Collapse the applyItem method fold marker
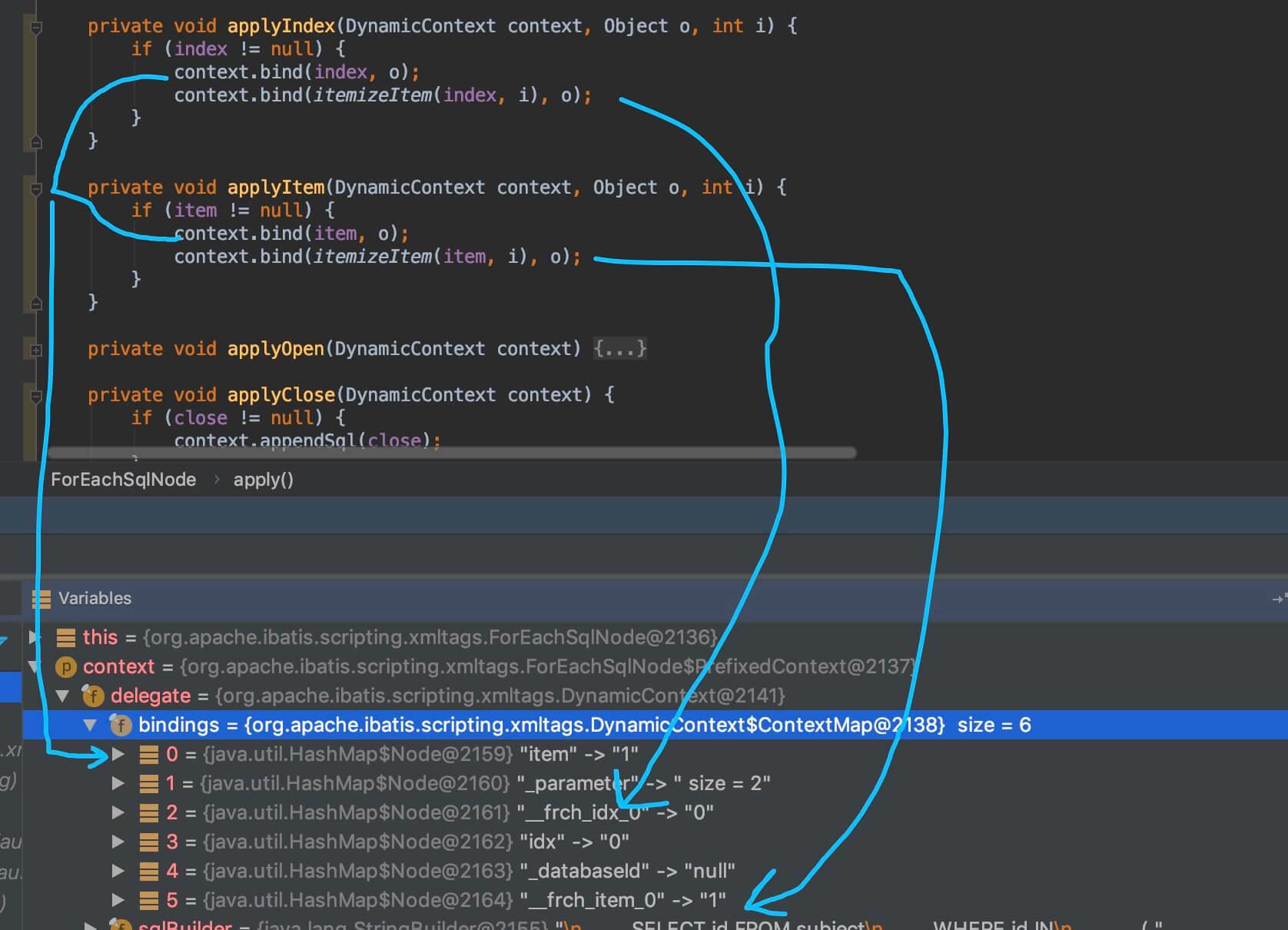1288x930 pixels. tap(35, 188)
